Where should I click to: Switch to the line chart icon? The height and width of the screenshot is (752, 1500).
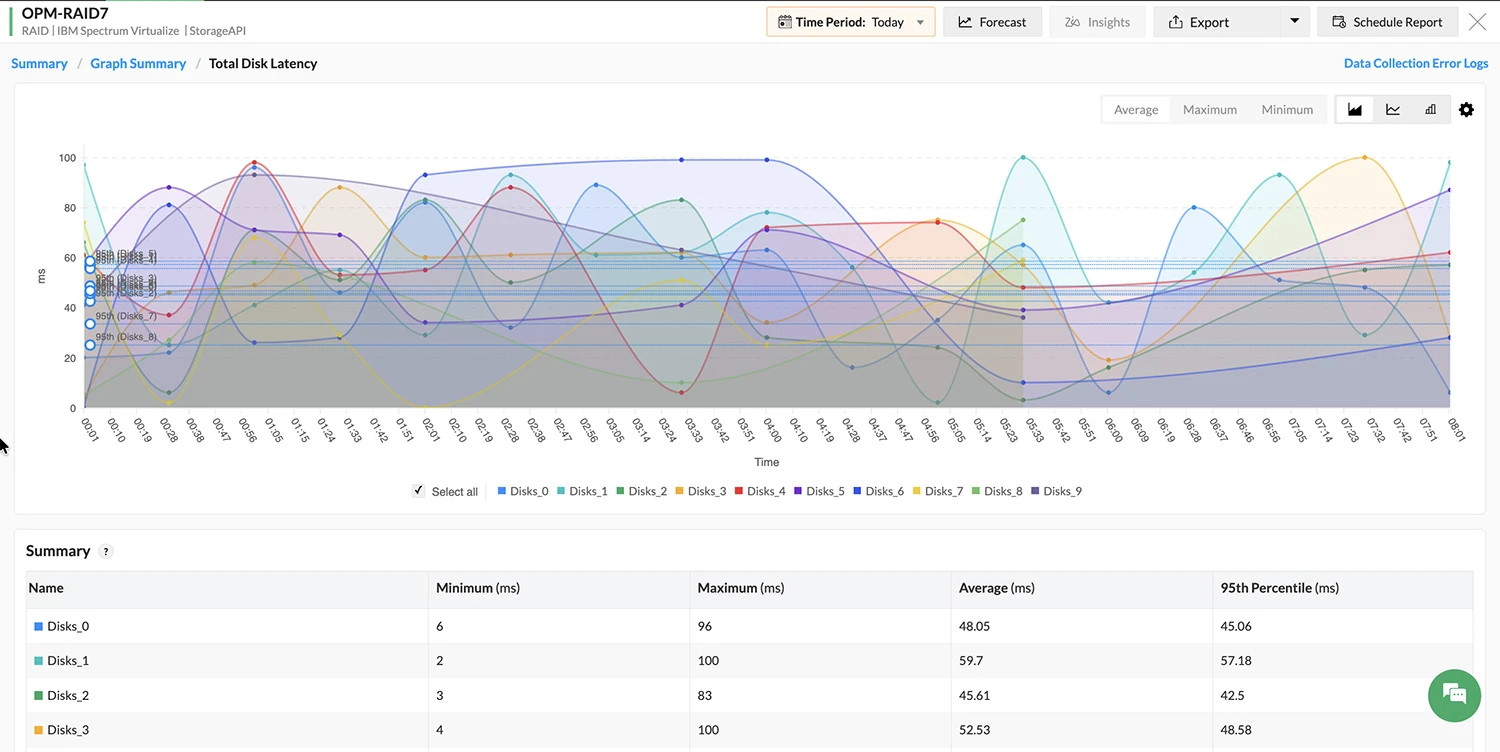(x=1392, y=109)
